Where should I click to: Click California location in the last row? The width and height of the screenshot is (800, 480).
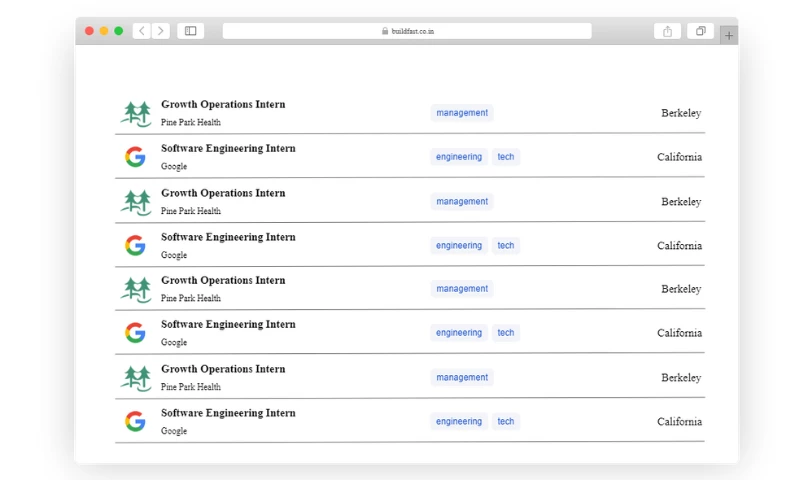click(679, 421)
